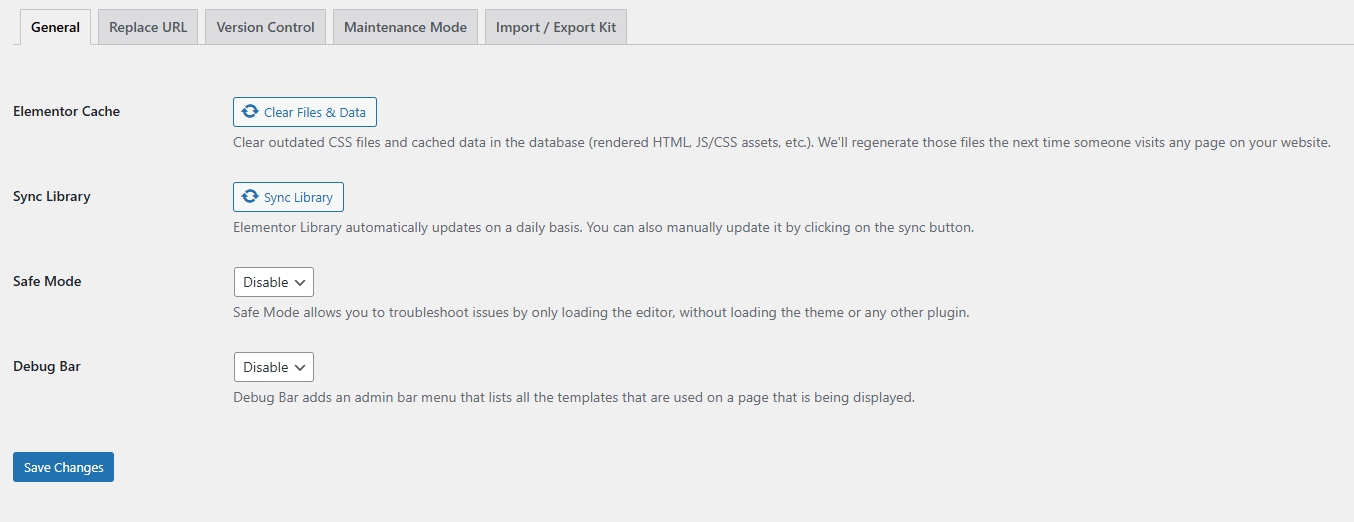The image size is (1354, 522).
Task: Click the Sync Library button text
Action: [x=298, y=197]
